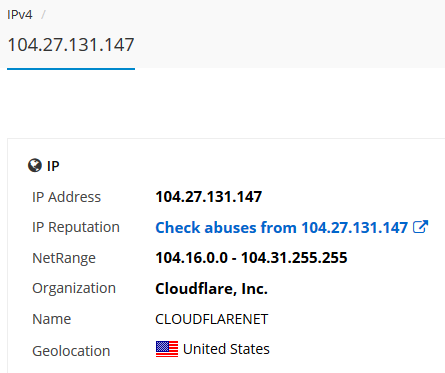Click the Organization field label

(x=74, y=288)
